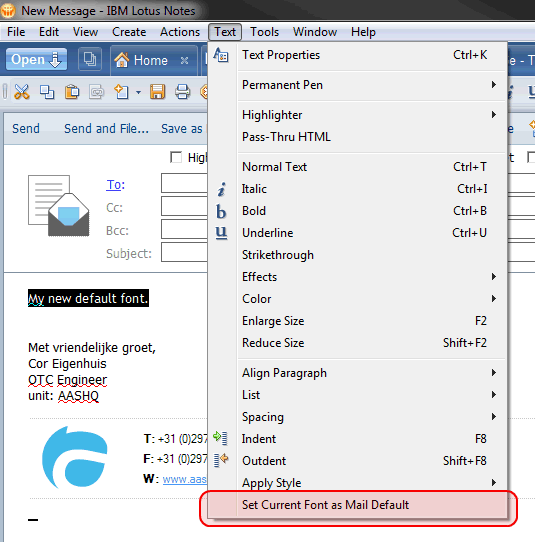Click the Save disk toolbar icon
The height and width of the screenshot is (542, 535).
coord(157,92)
